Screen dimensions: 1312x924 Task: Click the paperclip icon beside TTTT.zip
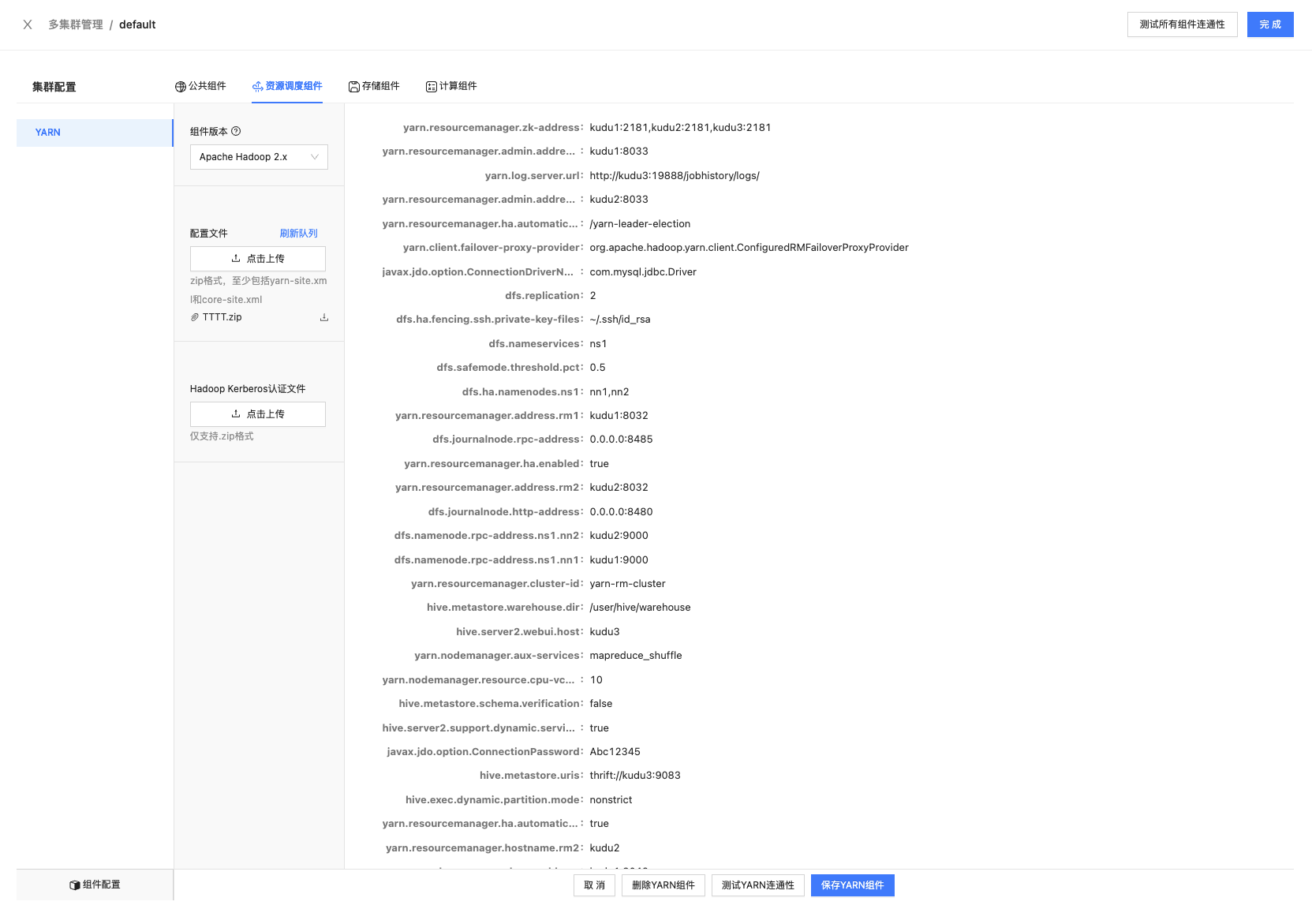point(195,317)
